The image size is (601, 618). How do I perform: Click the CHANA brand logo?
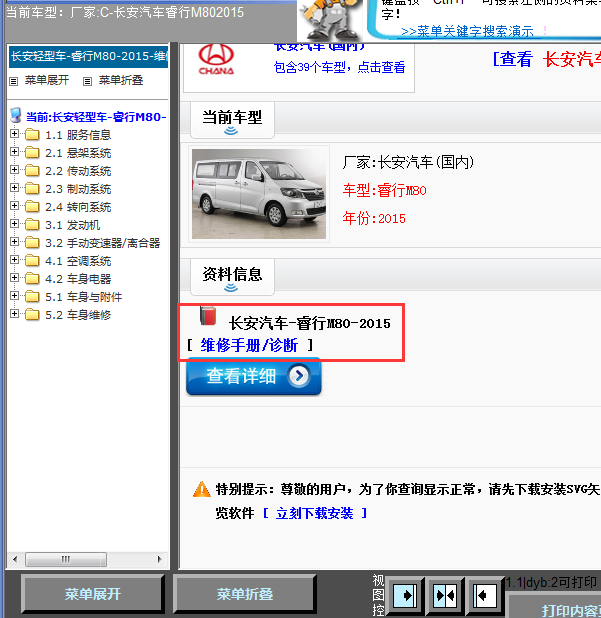click(216, 60)
